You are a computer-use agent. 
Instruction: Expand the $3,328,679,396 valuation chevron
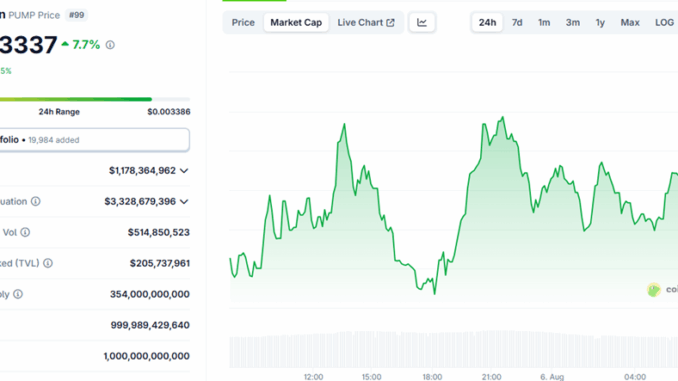point(184,202)
